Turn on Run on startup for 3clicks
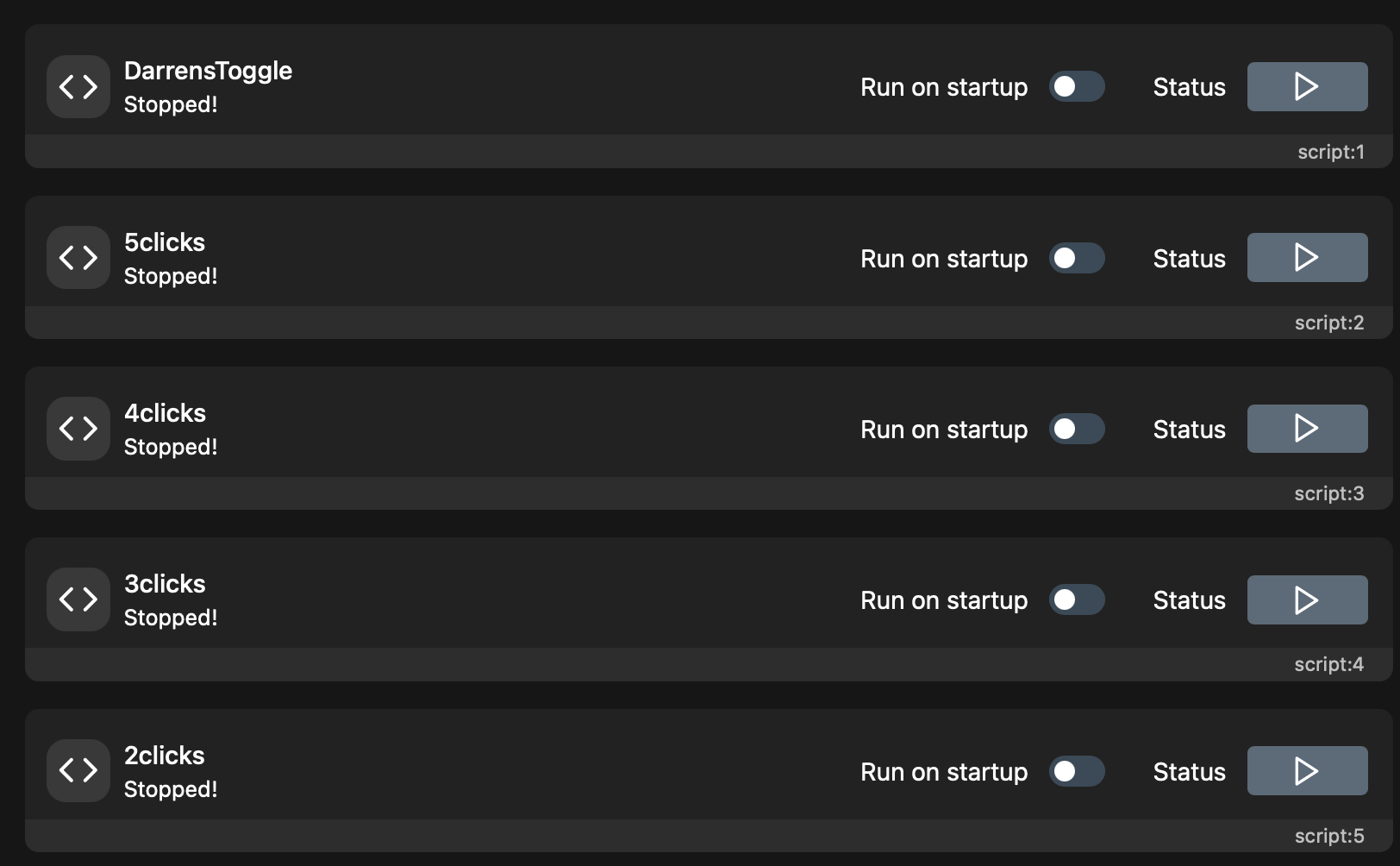This screenshot has height=866, width=1400. [1077, 599]
